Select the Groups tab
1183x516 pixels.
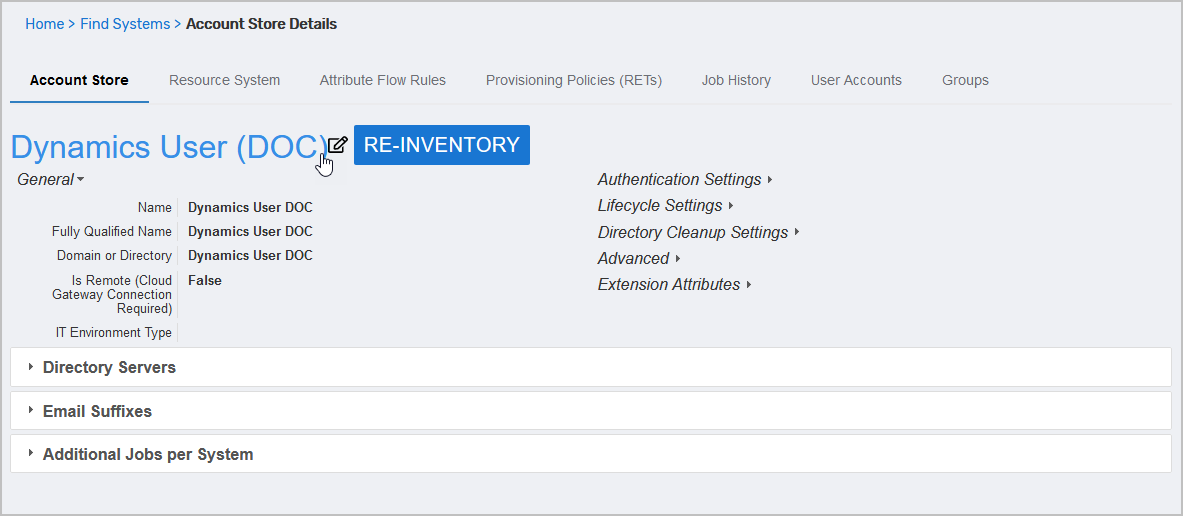[964, 80]
